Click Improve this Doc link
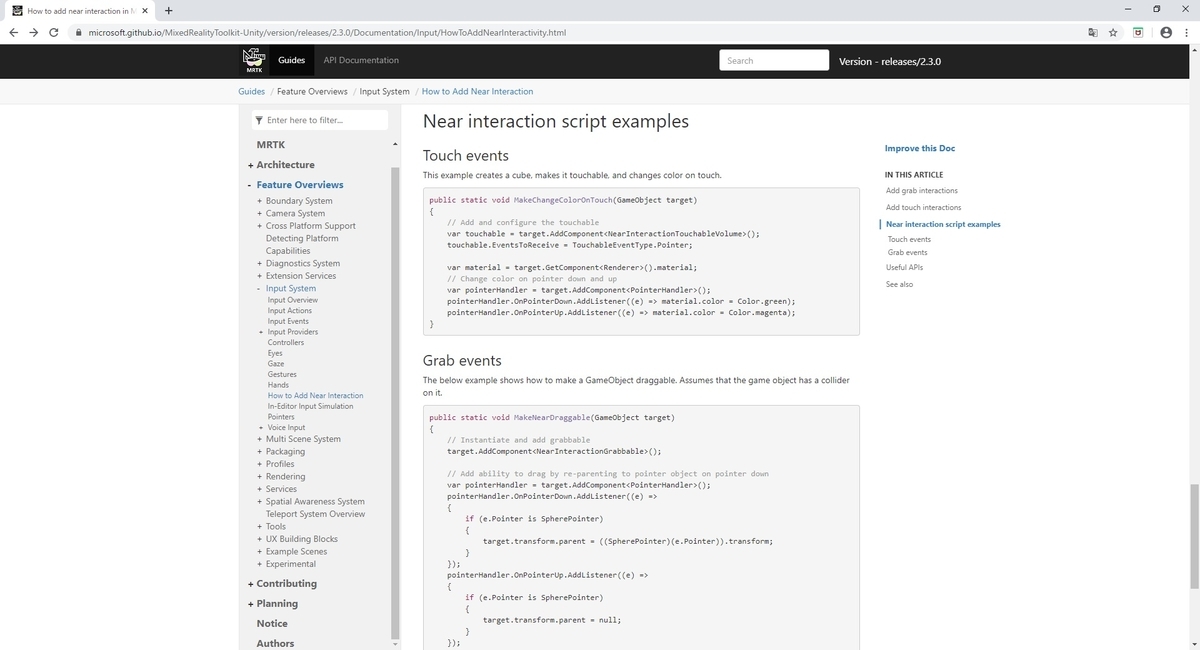This screenshot has height=650, width=1200. coord(919,148)
